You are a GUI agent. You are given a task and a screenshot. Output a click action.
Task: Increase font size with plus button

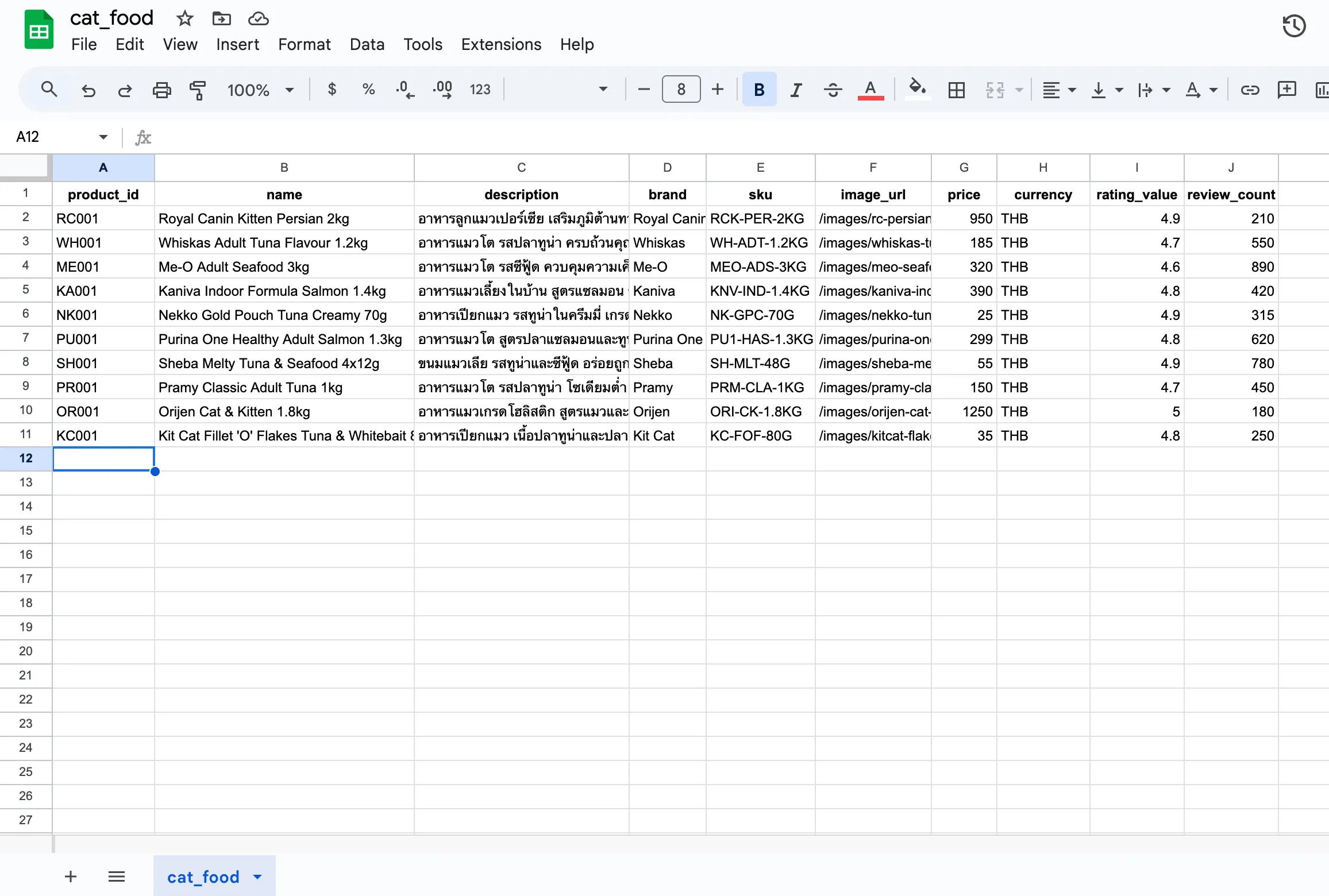(x=717, y=90)
